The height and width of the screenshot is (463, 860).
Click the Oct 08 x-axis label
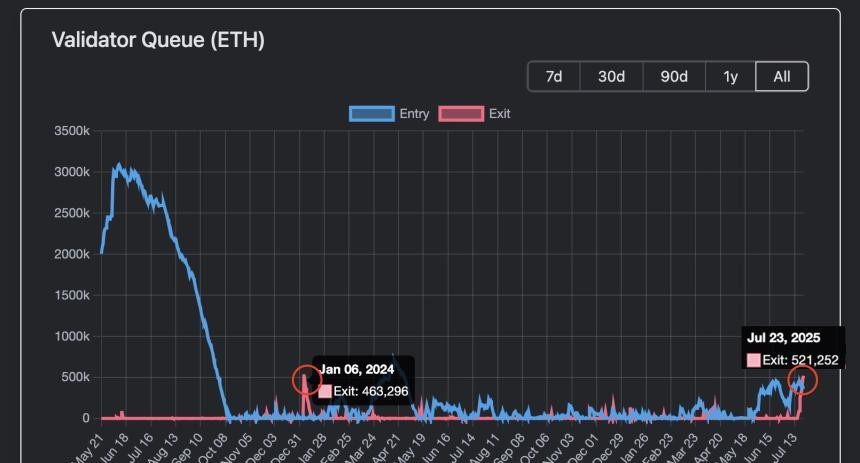[213, 447]
